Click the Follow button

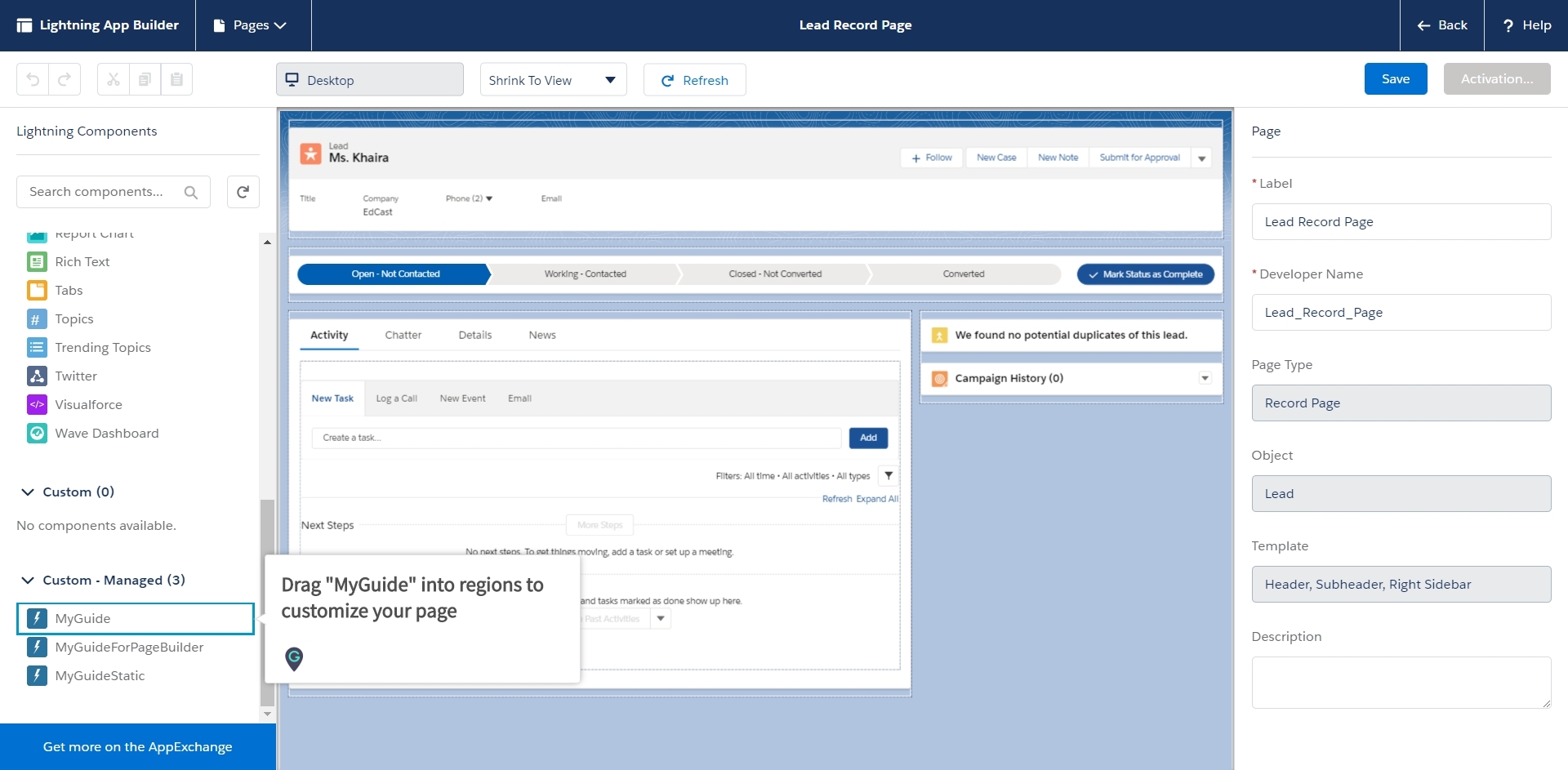coord(932,158)
